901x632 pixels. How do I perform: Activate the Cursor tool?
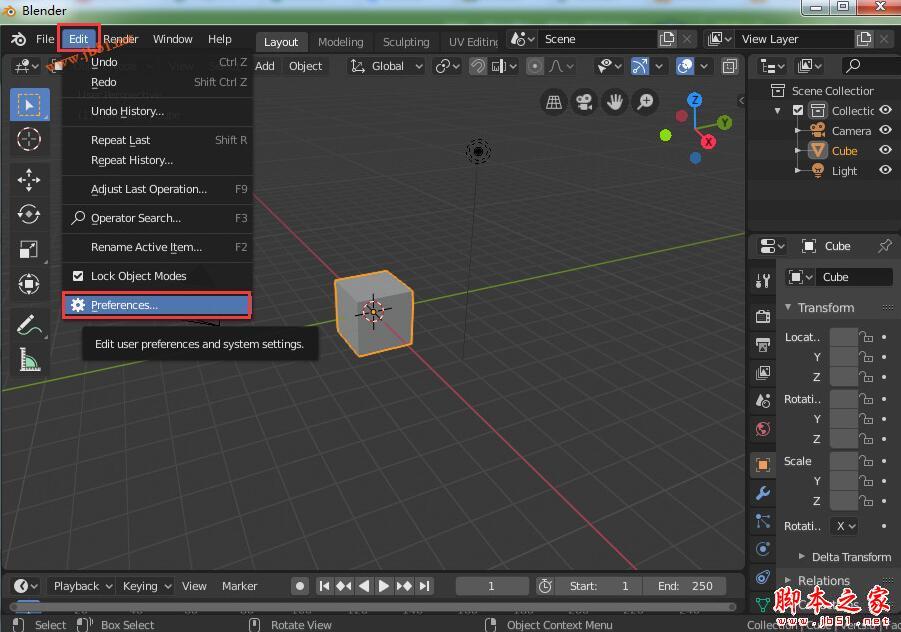29,139
